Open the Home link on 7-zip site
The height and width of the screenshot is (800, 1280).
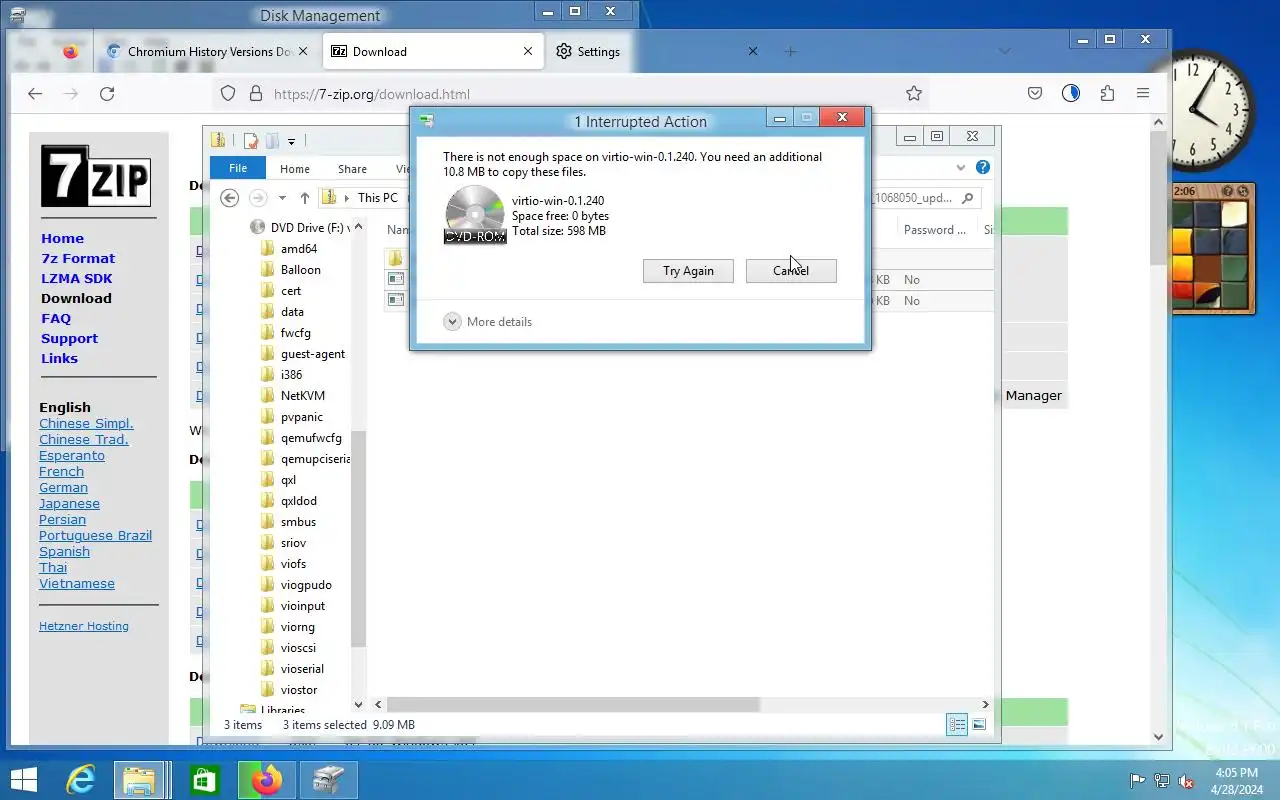(x=62, y=239)
